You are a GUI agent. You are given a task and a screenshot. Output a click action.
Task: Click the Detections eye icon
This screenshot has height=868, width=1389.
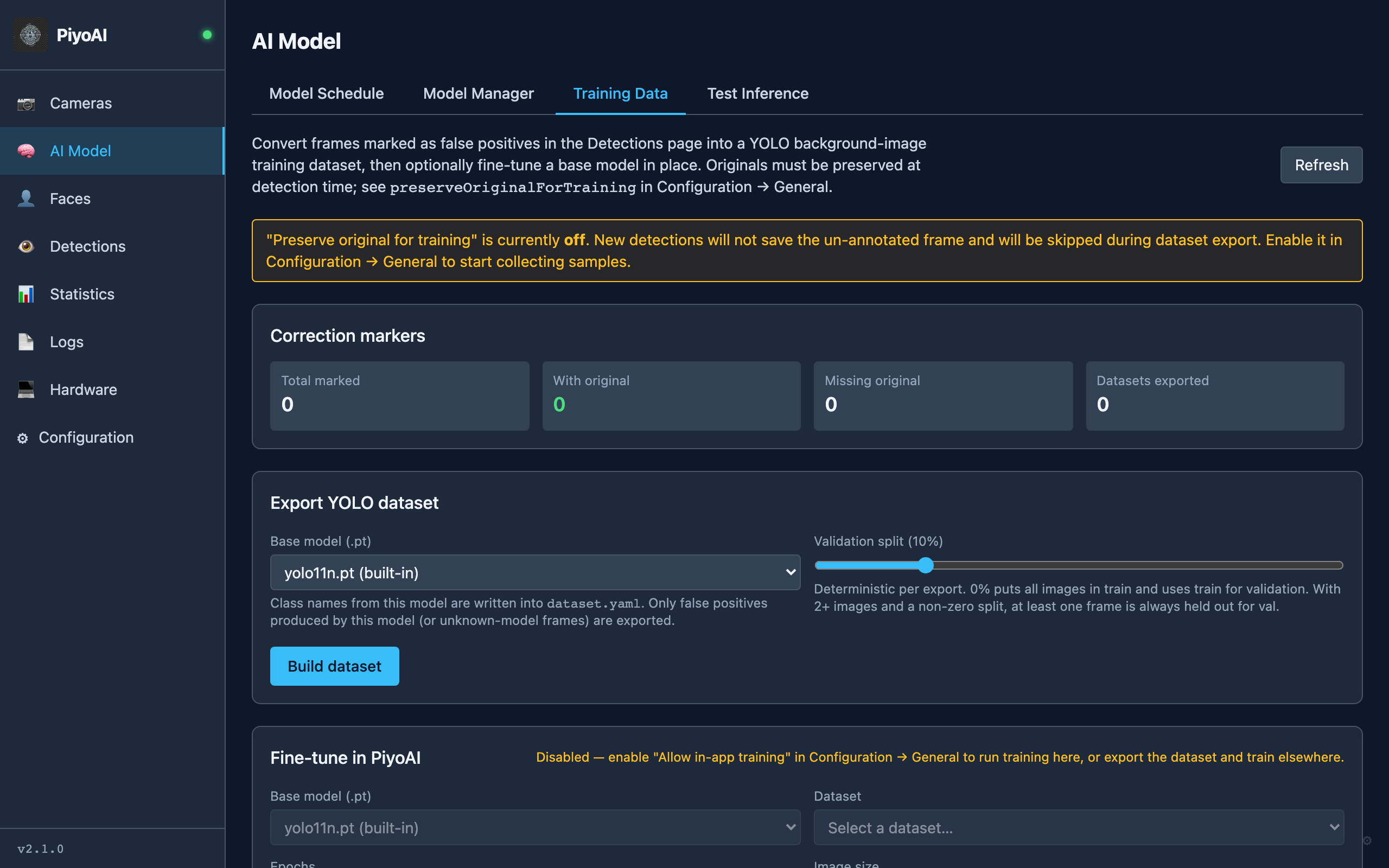point(26,246)
